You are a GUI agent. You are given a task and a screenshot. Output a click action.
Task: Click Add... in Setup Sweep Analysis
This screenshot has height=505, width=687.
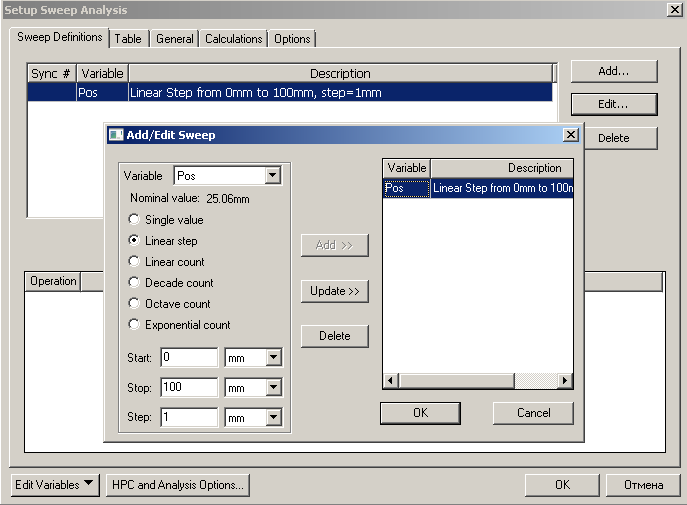pyautogui.click(x=614, y=71)
